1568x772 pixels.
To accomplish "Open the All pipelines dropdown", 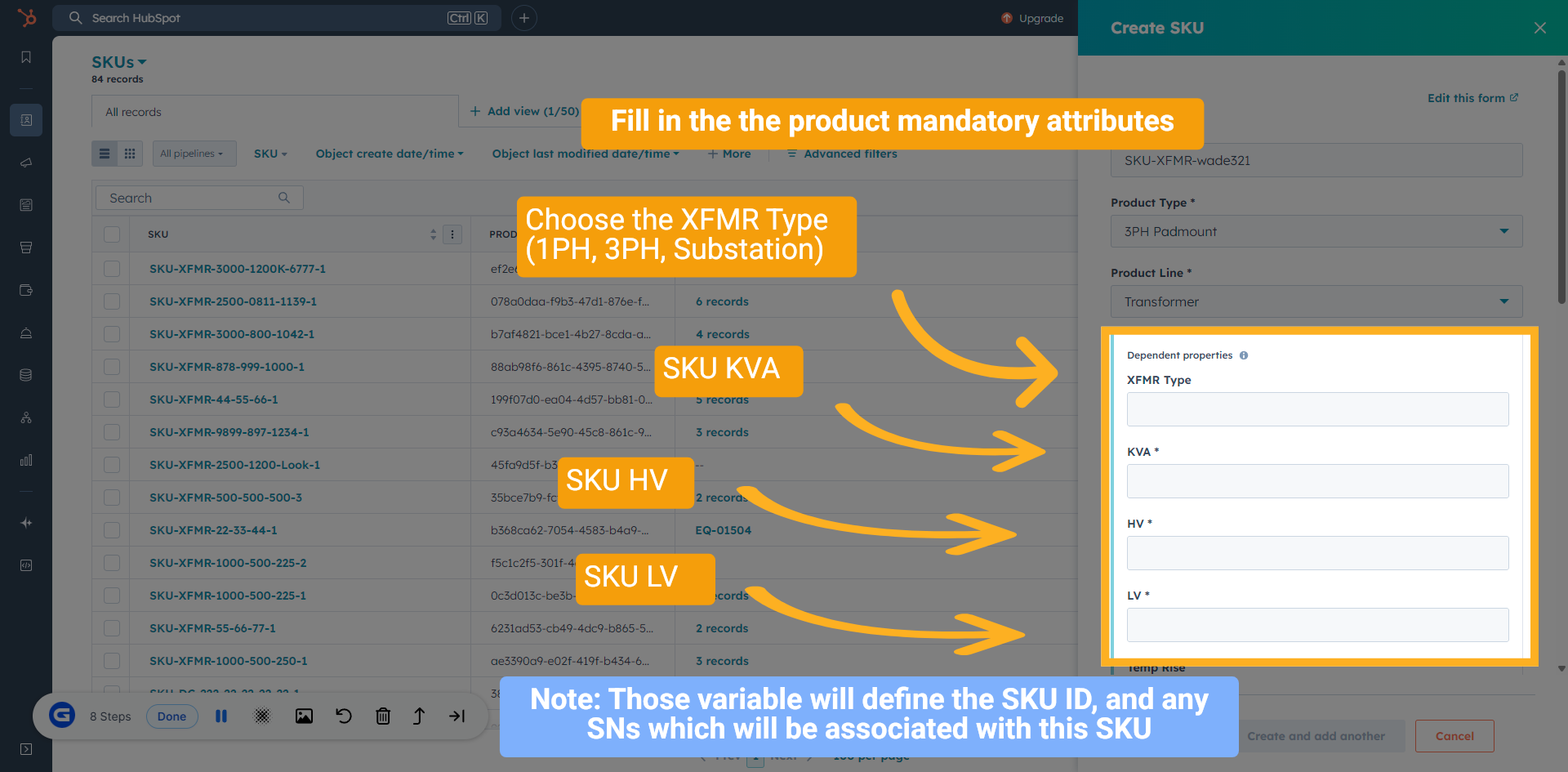I will (194, 154).
